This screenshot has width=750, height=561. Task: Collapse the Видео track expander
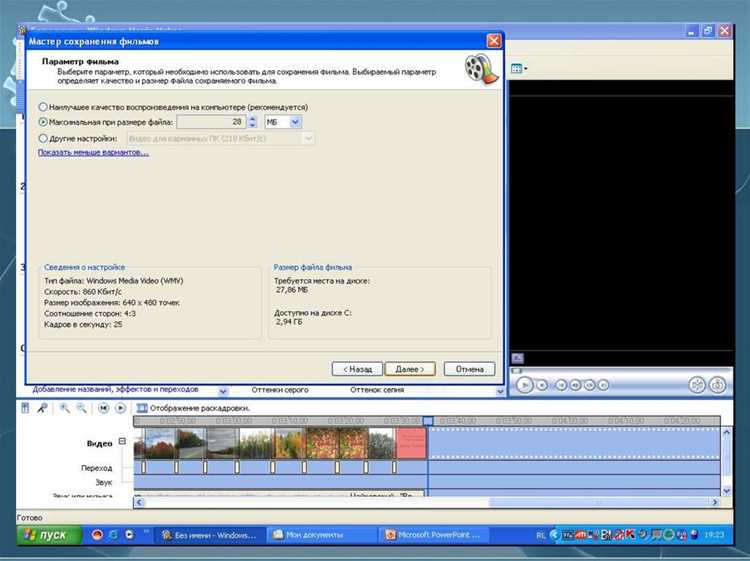pyautogui.click(x=122, y=441)
